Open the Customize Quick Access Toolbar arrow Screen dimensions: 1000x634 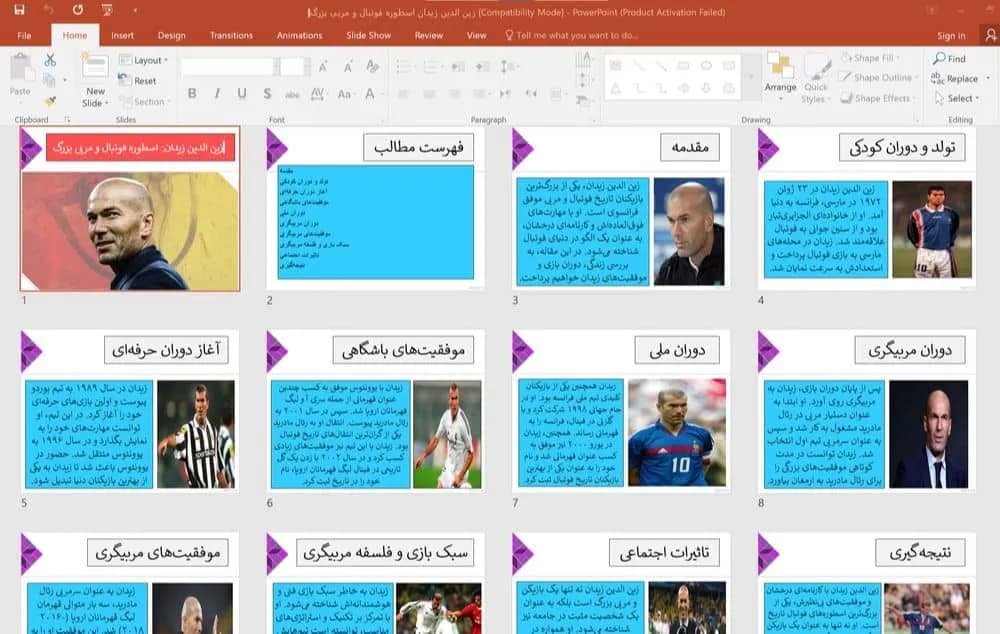[135, 10]
